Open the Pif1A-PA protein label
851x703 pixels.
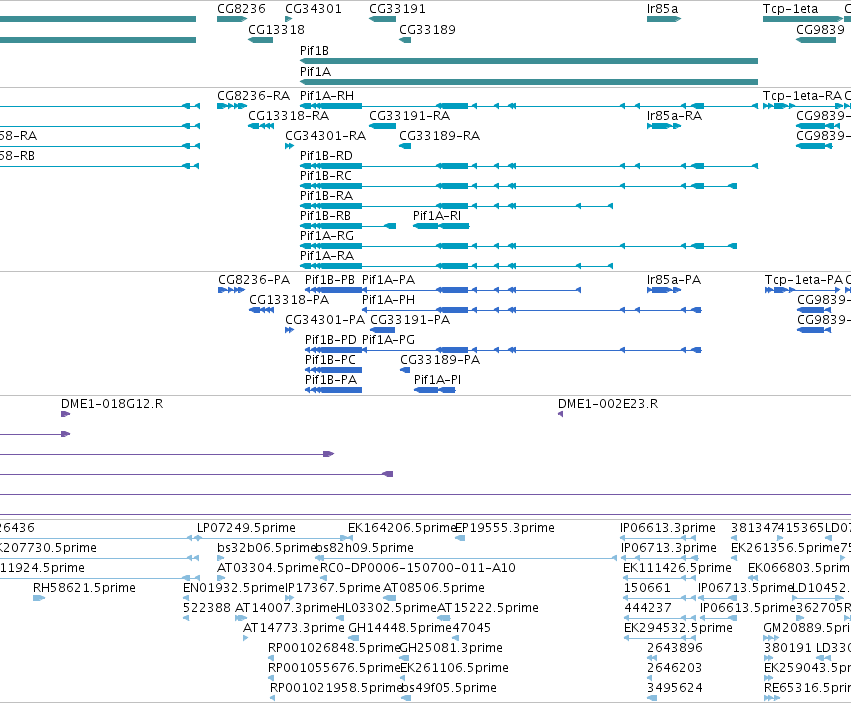pyautogui.click(x=389, y=280)
